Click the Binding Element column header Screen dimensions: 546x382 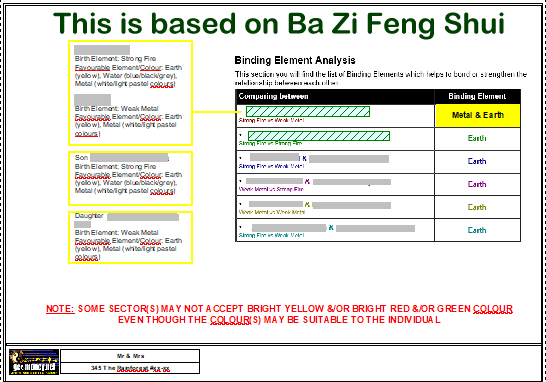(x=477, y=96)
